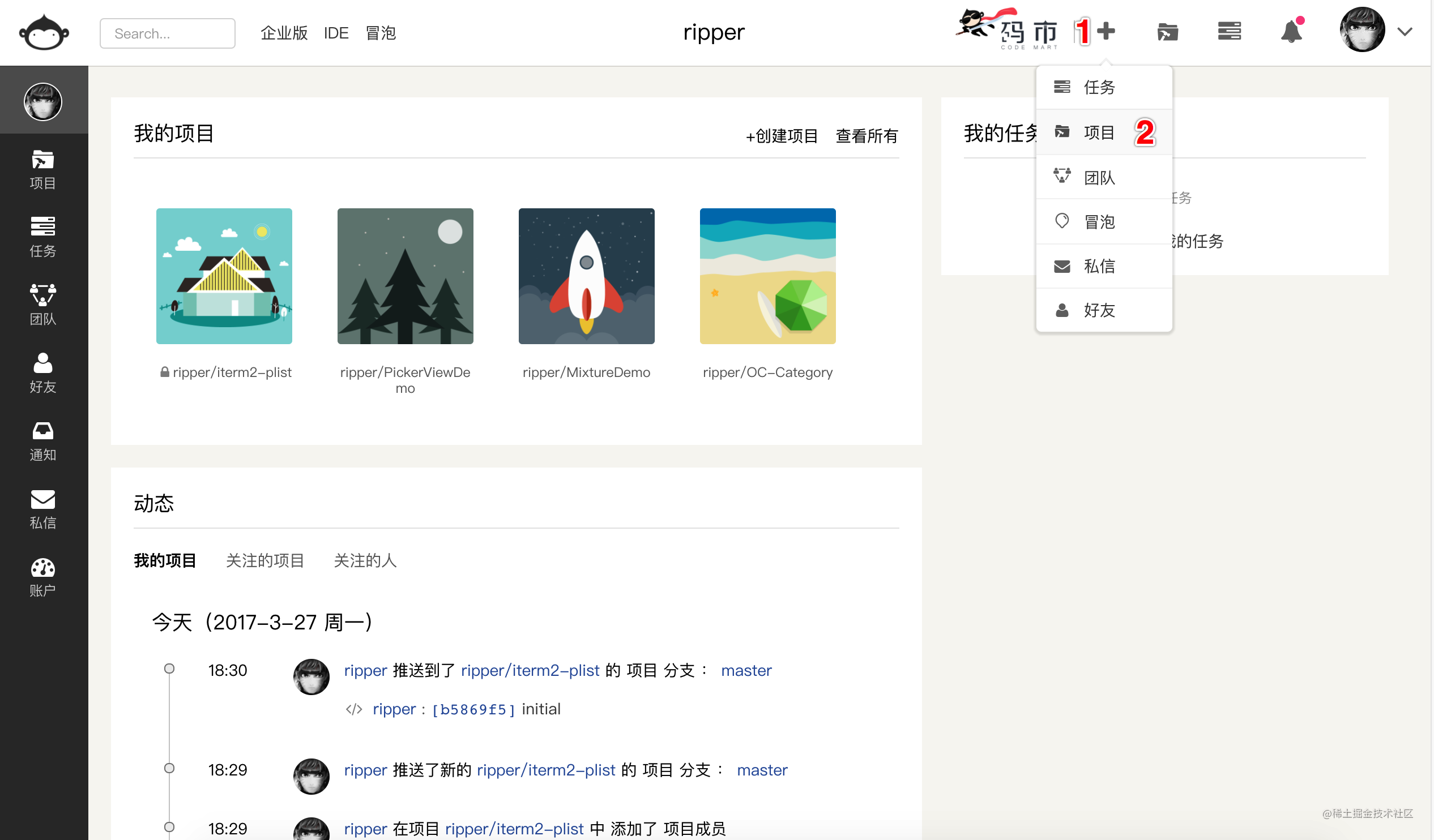Click the 查看所有 link
Image resolution: width=1434 pixels, height=840 pixels.
pos(866,136)
